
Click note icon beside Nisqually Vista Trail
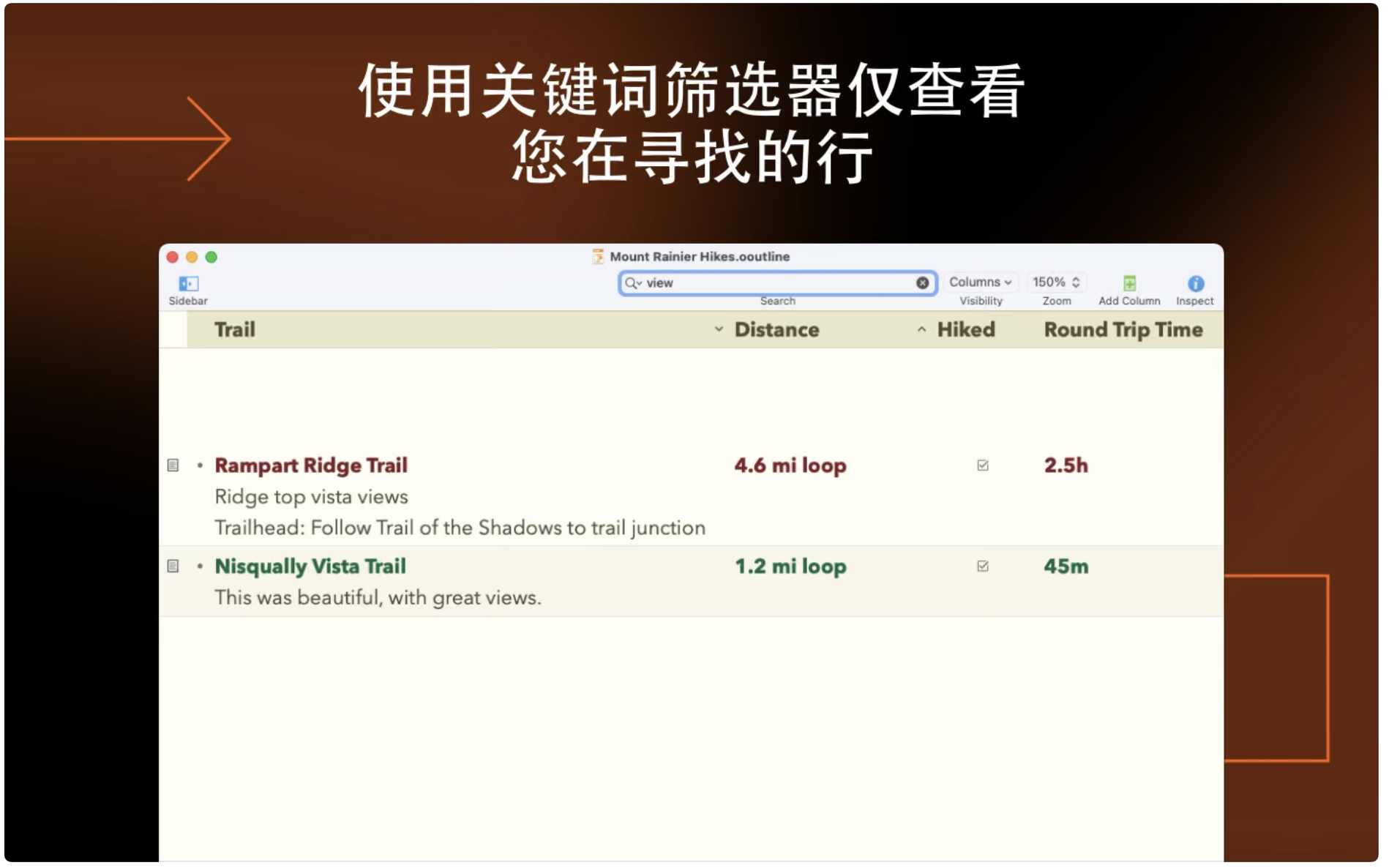point(173,567)
